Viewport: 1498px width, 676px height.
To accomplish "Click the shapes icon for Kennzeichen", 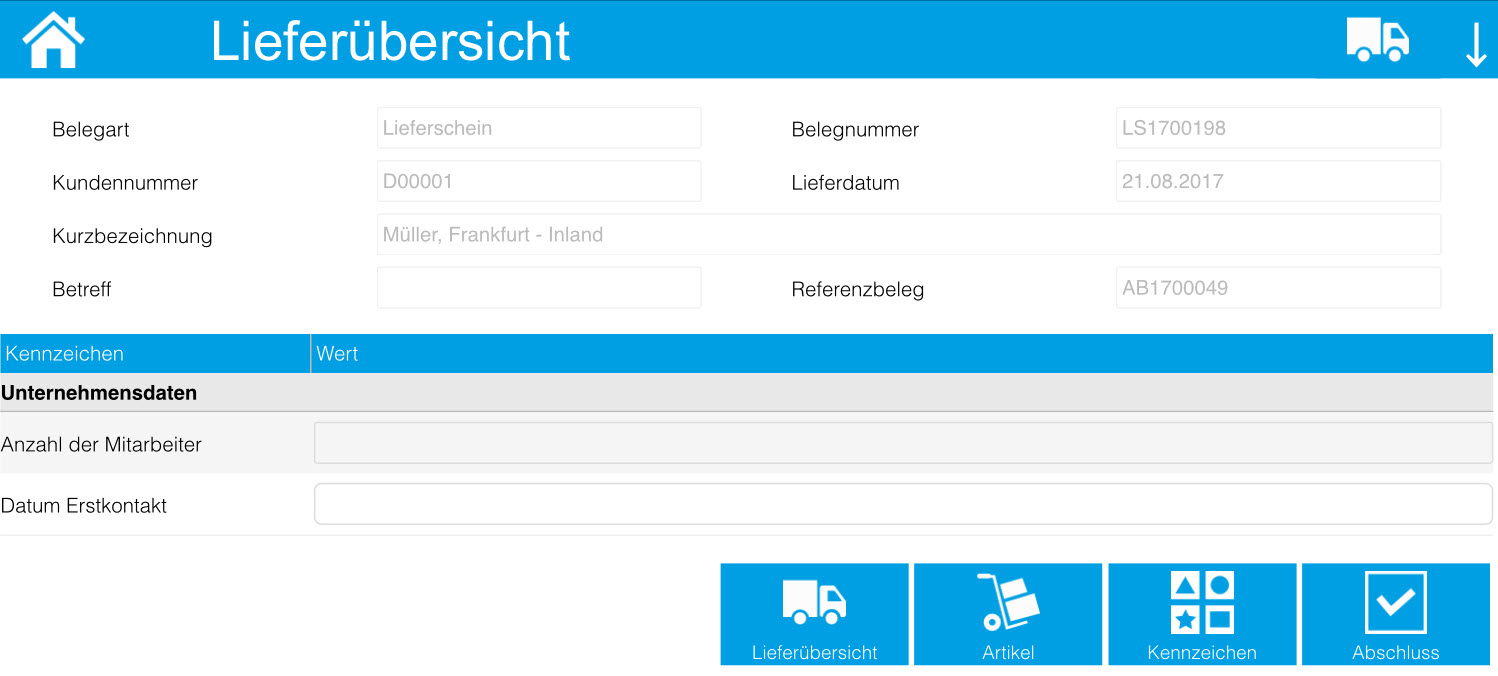I will point(1201,601).
